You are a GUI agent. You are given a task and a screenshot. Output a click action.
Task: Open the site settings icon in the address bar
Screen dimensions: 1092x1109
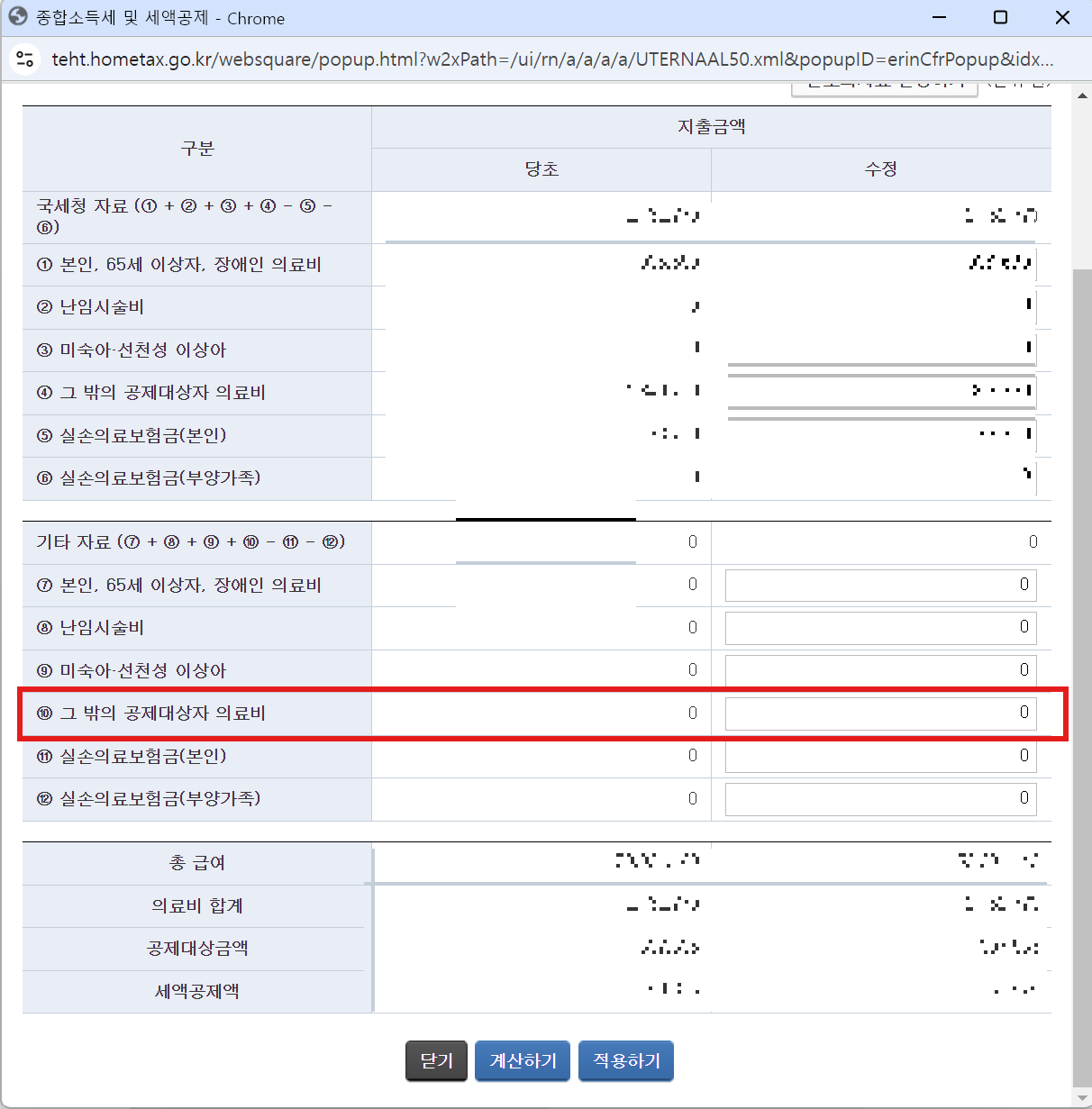pyautogui.click(x=24, y=59)
